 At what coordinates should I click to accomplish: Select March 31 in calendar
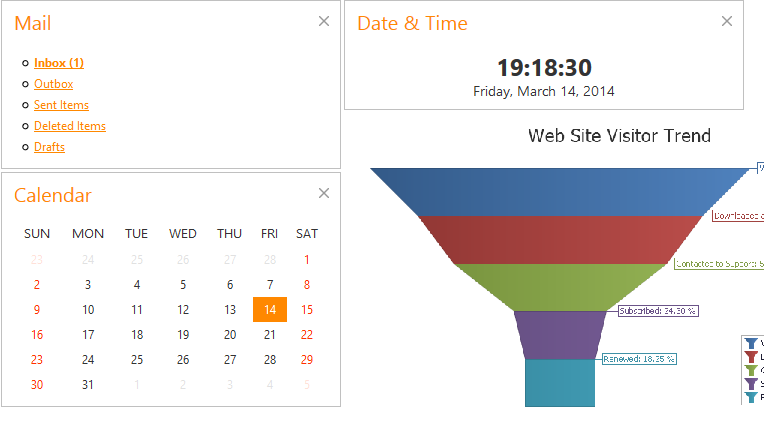[88, 385]
